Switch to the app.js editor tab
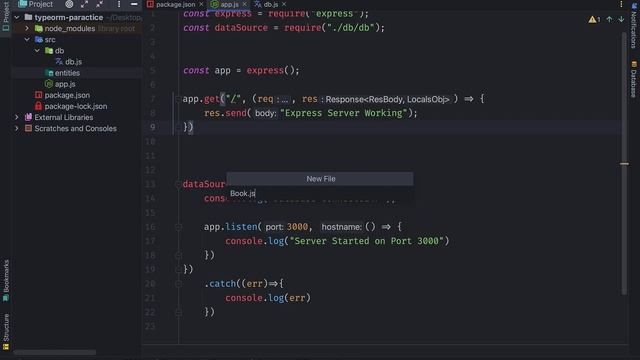The width and height of the screenshot is (640, 360). 229,4
